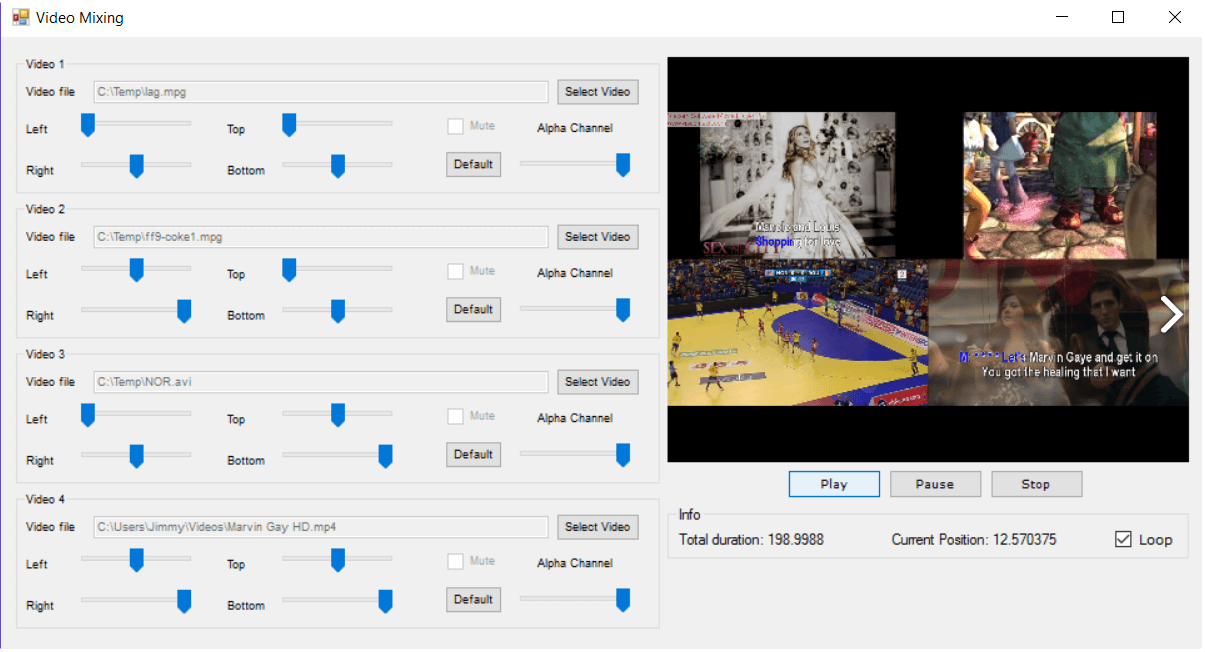Click Video 4 Alpha Channel slider

[x=575, y=601]
